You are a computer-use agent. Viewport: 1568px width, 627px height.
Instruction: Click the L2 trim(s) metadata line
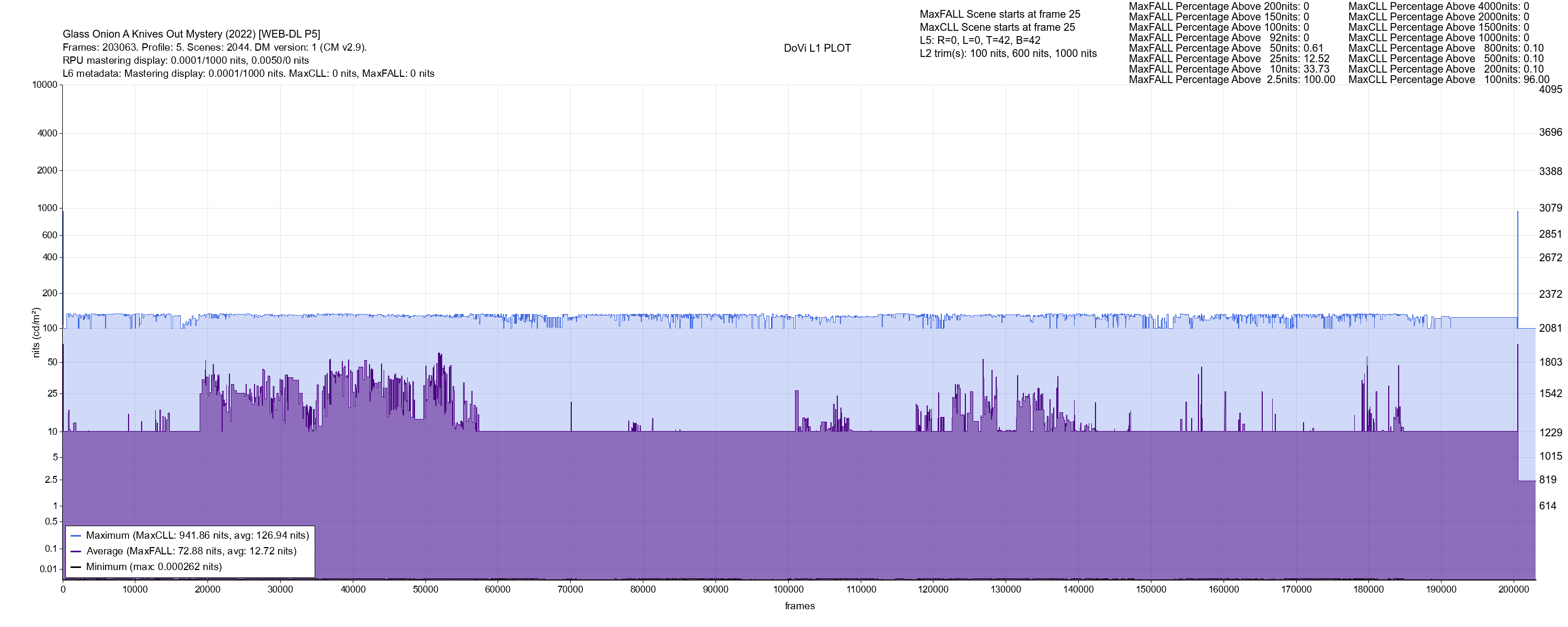(x=1008, y=54)
